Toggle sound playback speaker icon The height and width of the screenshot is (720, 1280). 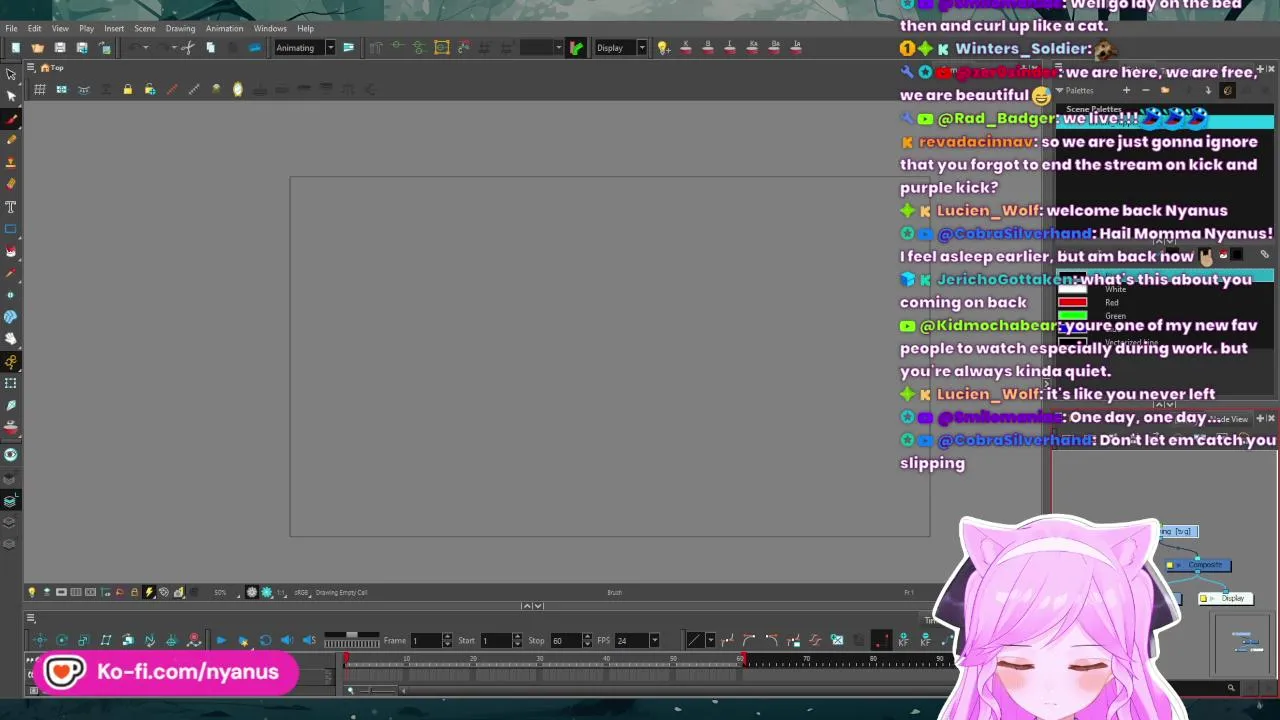tap(287, 640)
